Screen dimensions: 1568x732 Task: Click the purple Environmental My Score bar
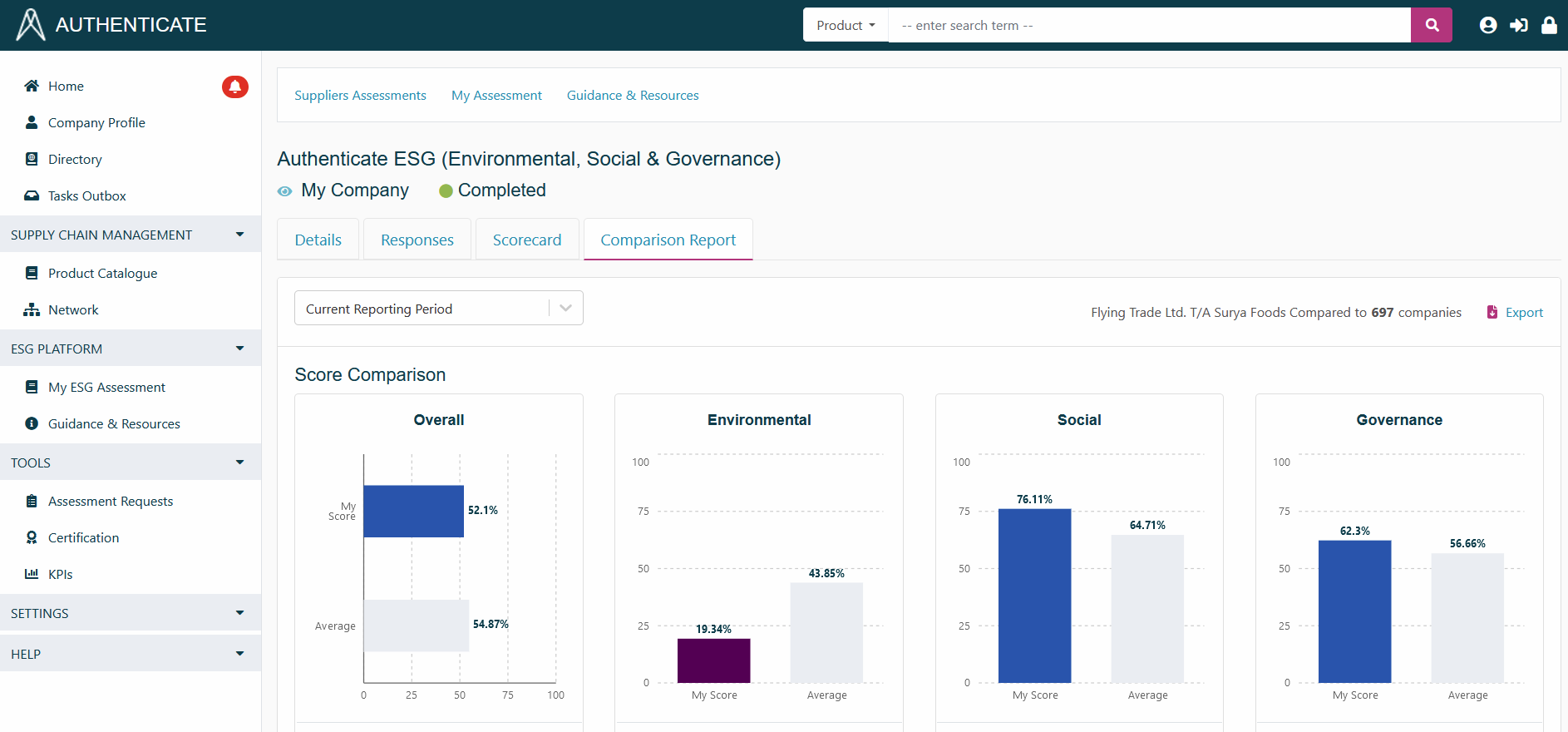pos(713,660)
